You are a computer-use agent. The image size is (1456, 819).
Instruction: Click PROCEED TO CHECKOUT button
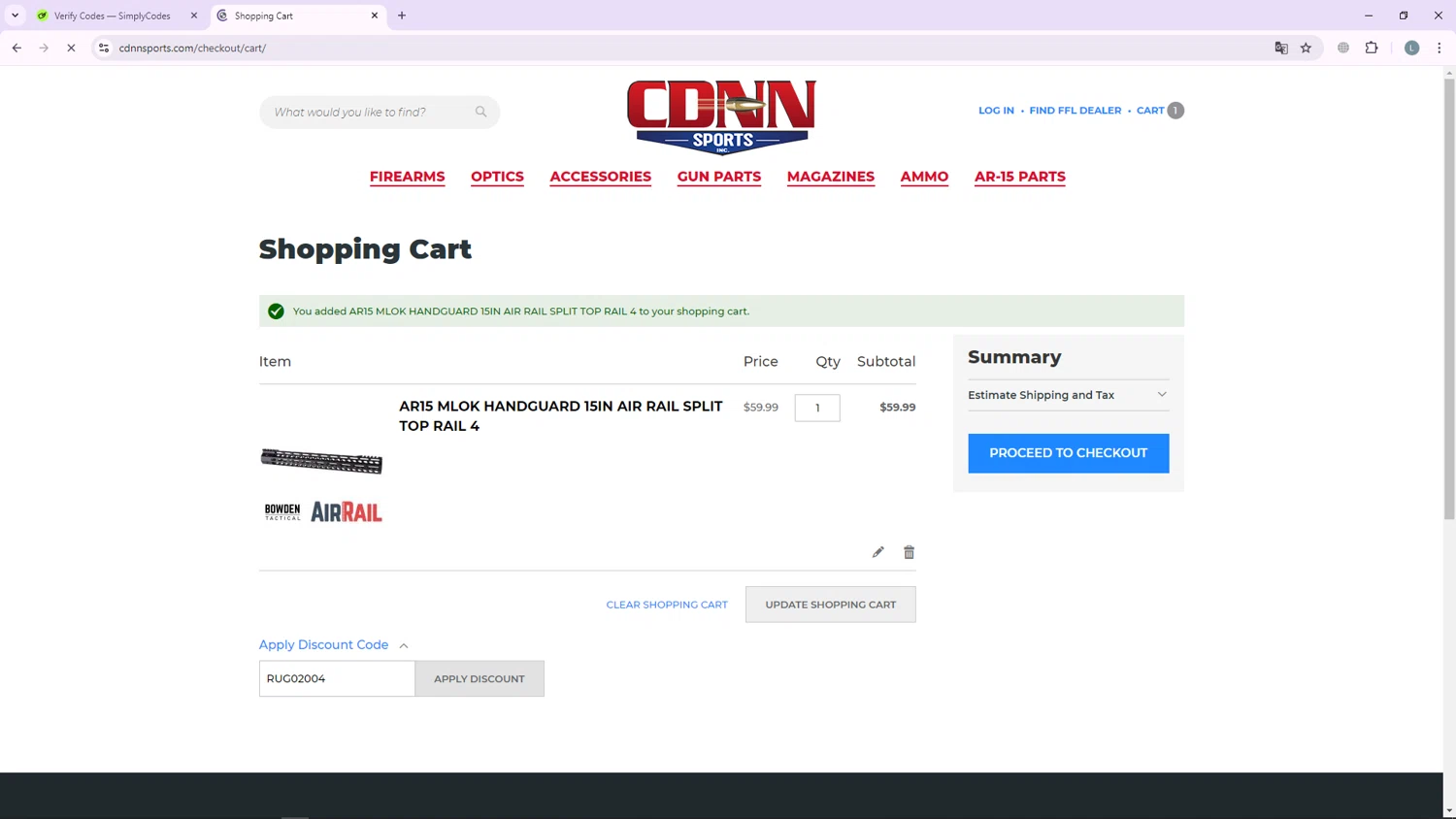(1068, 453)
